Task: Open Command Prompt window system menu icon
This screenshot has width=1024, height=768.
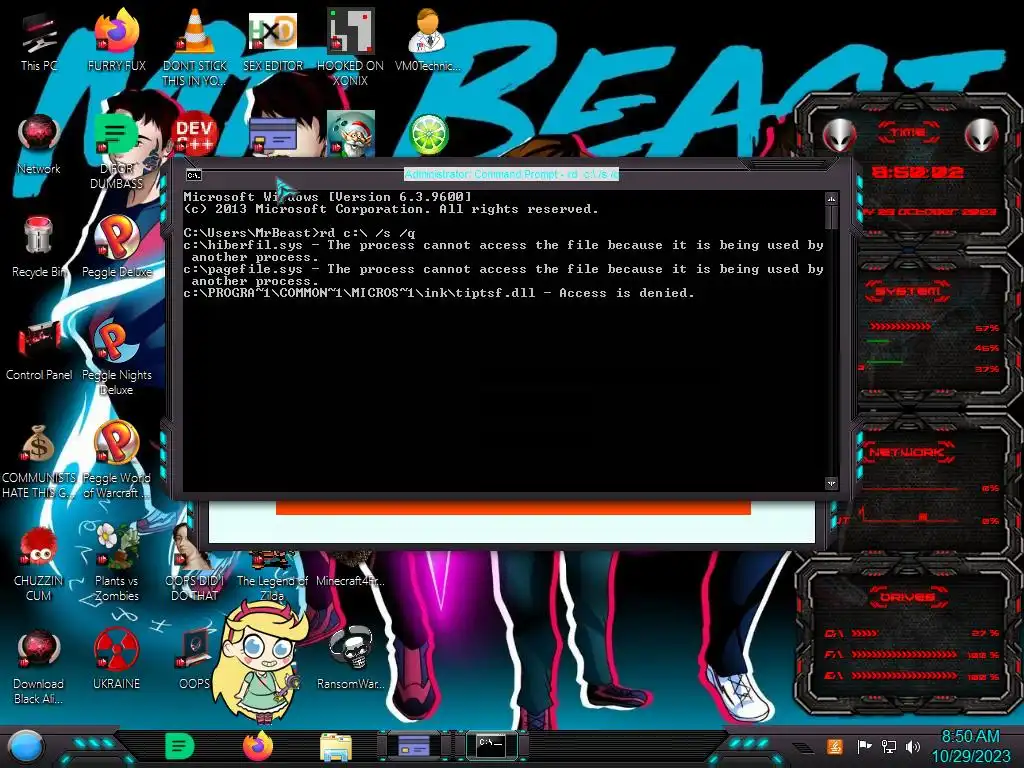Action: 194,175
